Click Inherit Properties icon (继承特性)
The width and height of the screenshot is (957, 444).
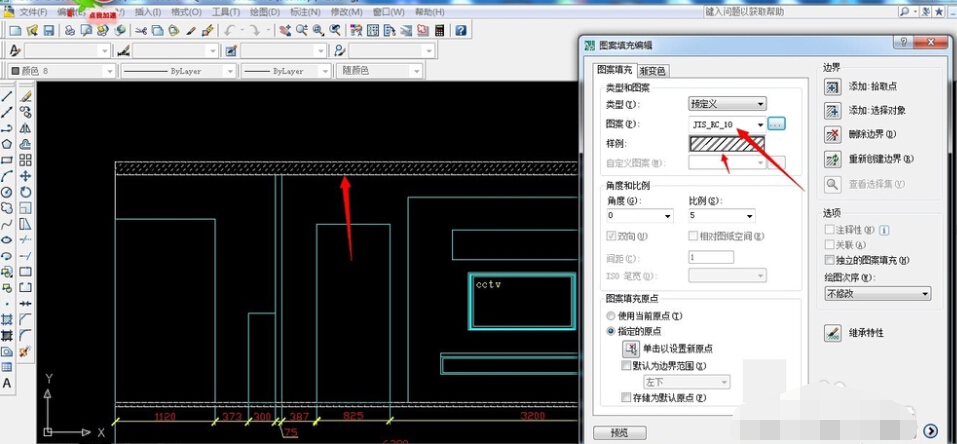point(833,333)
